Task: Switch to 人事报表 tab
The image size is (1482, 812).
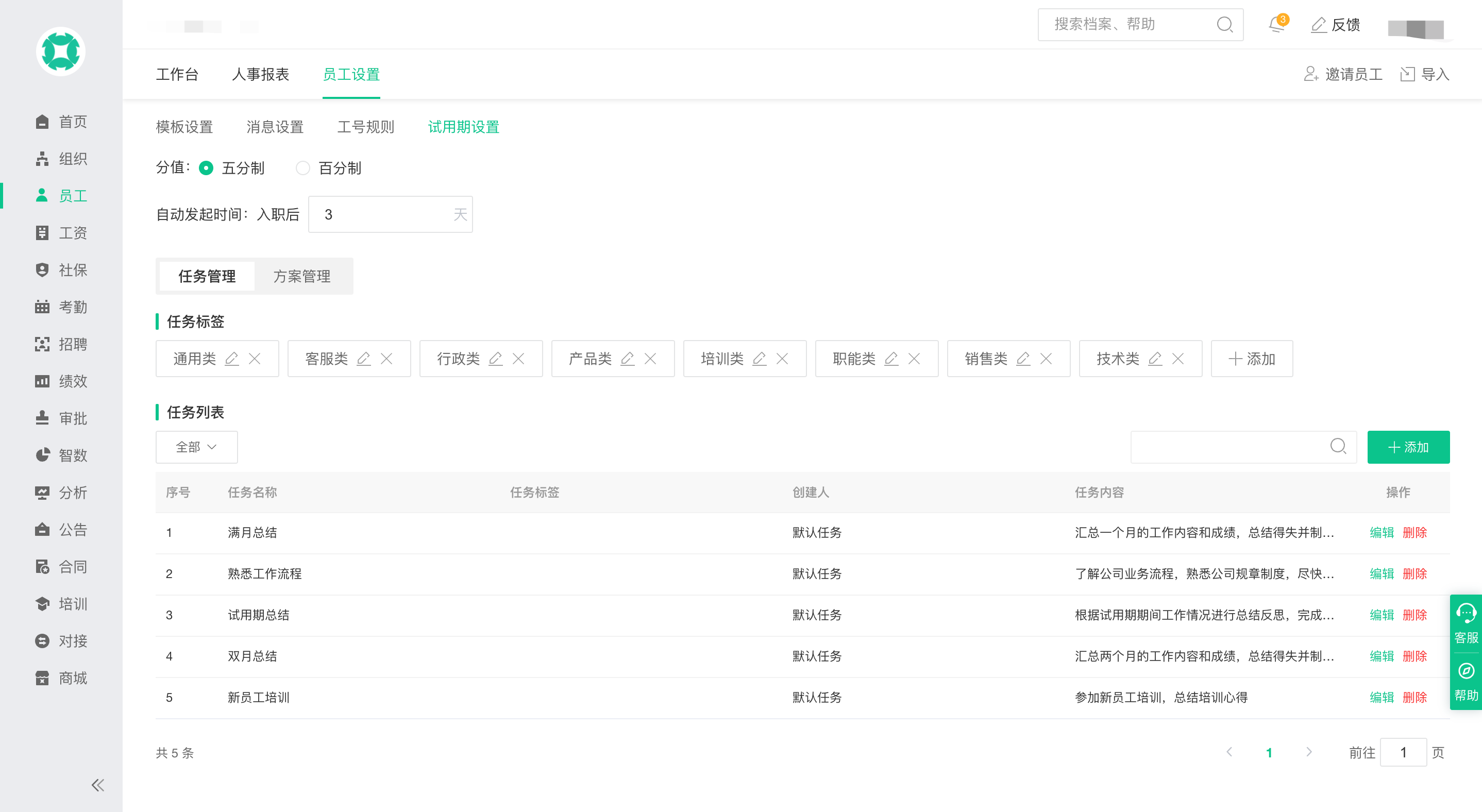Action: (260, 74)
